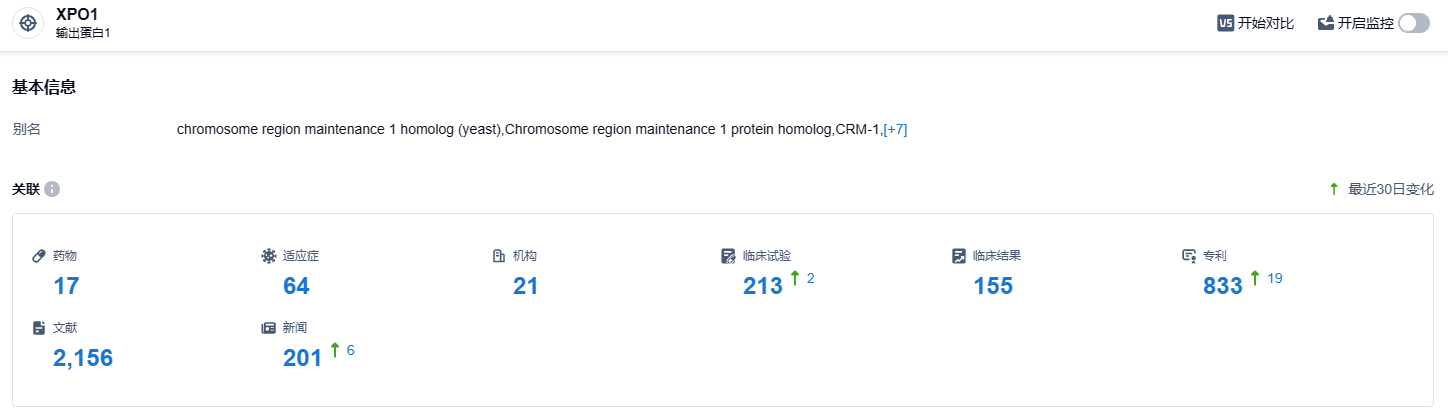Screen dimensions: 1448x417
Task: Click the 专利 patent icon
Action: (x=1188, y=256)
